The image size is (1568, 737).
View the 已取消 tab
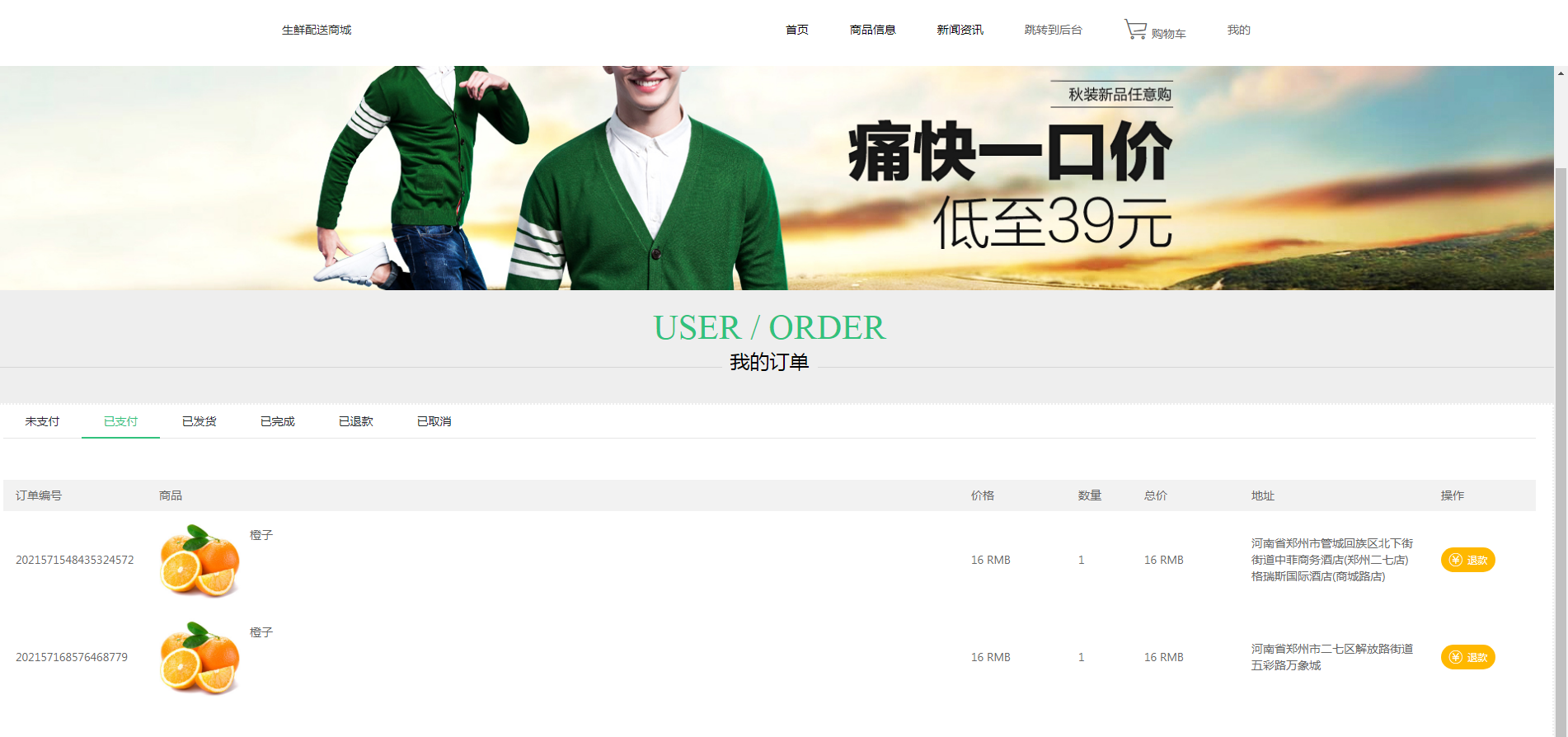coord(434,421)
